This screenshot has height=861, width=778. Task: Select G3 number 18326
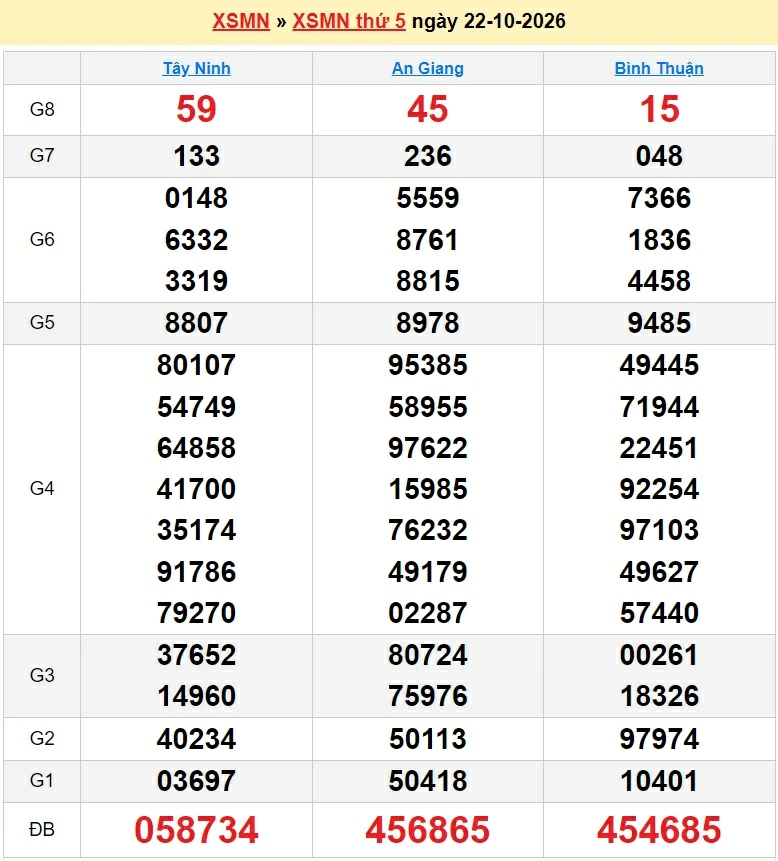(x=659, y=696)
